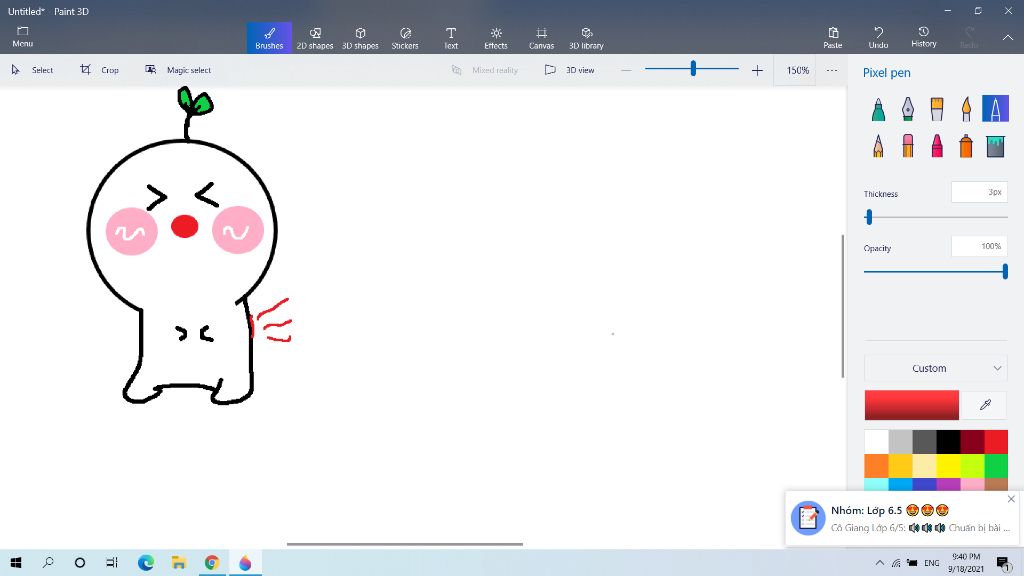Click the 150% zoom field
The width and height of the screenshot is (1024, 576).
coord(797,70)
